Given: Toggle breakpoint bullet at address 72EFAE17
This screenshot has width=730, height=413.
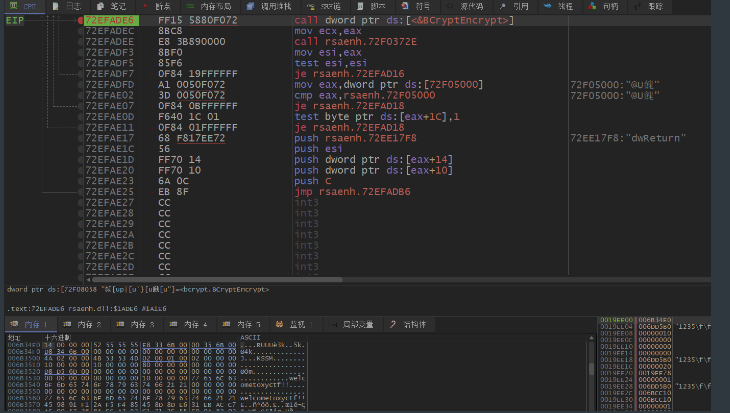Looking at the screenshot, I should point(81,137).
